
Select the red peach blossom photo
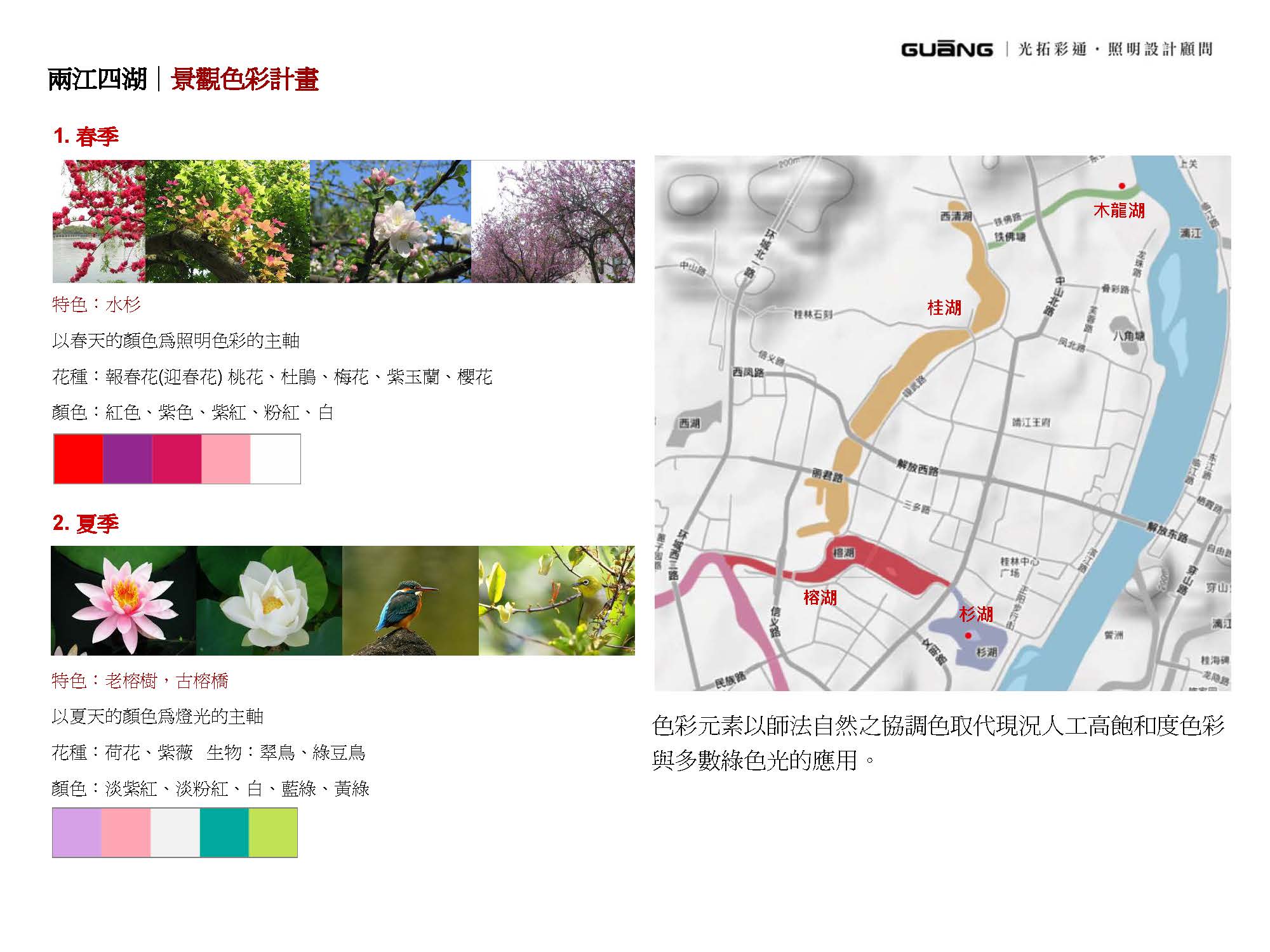pos(98,221)
